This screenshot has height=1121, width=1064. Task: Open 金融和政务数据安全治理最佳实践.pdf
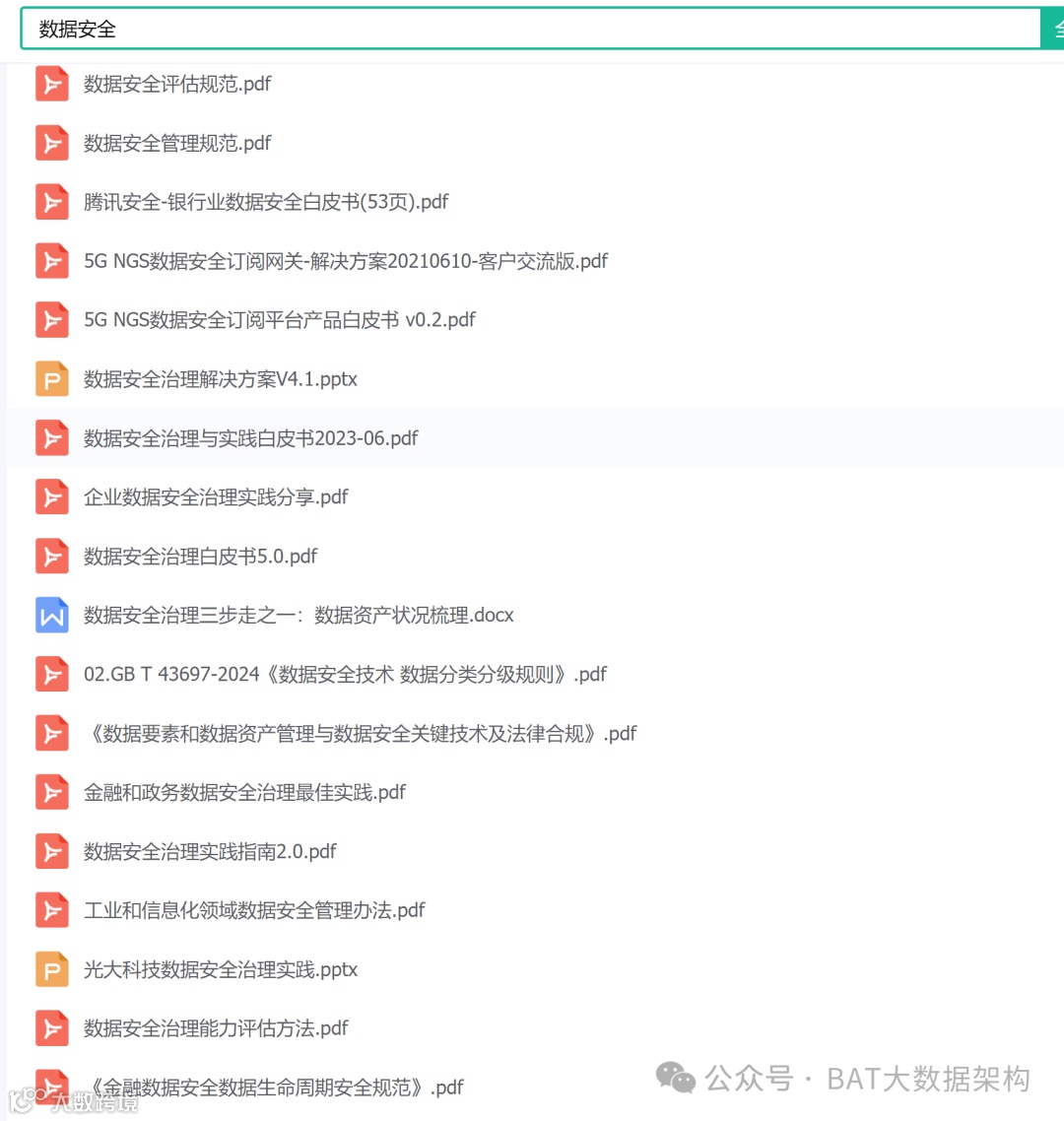click(x=244, y=792)
